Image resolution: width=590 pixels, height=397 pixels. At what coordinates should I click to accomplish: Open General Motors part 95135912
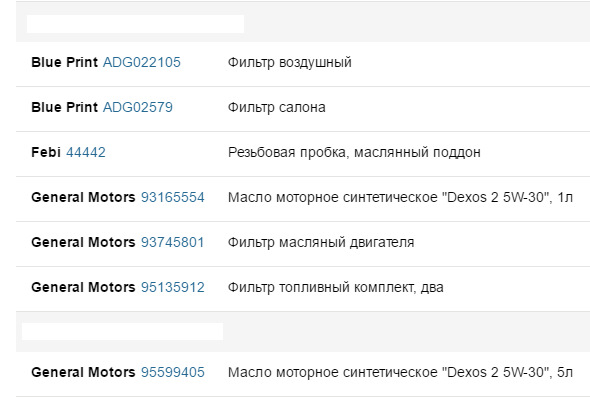173,287
